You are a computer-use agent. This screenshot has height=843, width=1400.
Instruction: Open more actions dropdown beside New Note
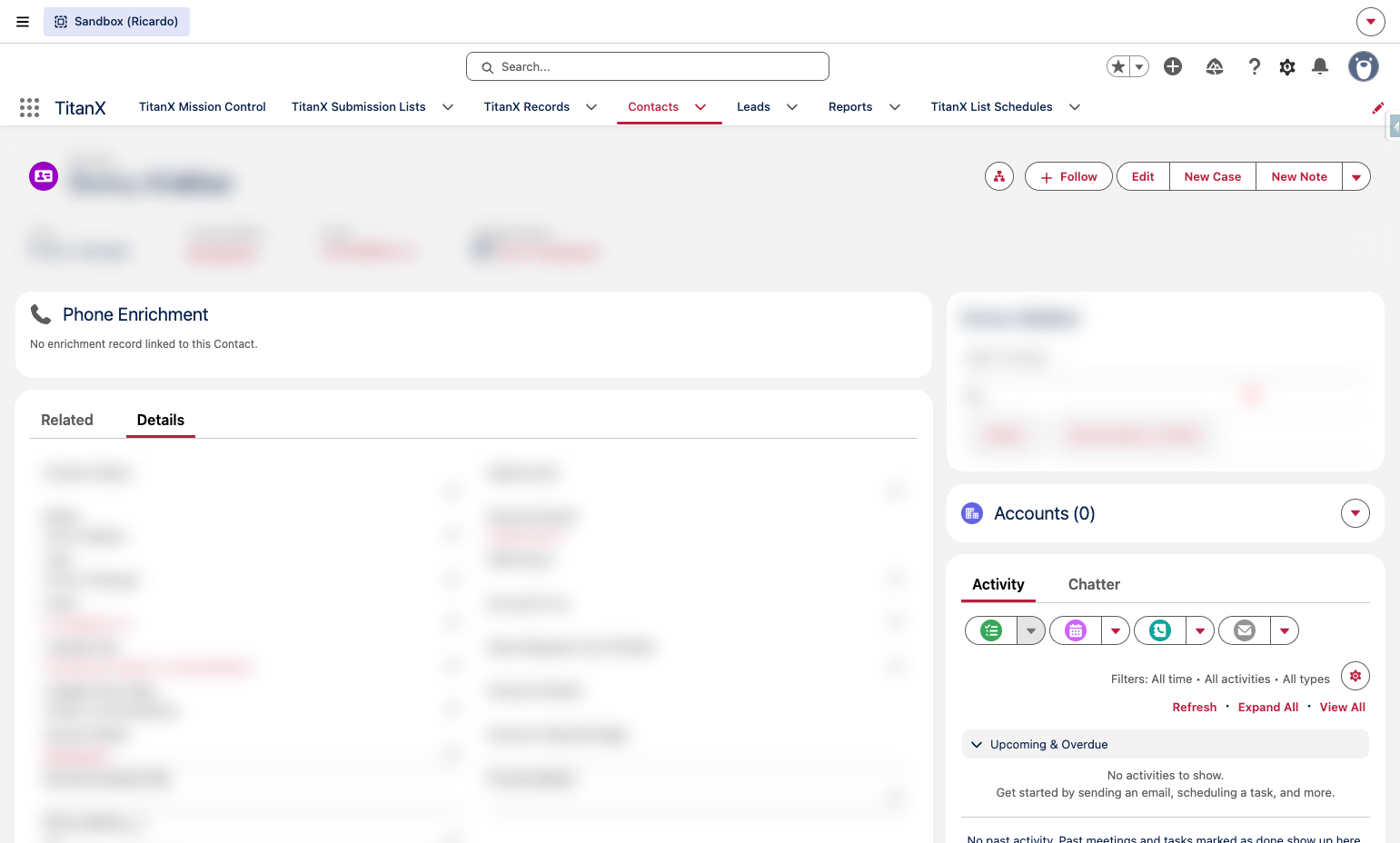1356,176
